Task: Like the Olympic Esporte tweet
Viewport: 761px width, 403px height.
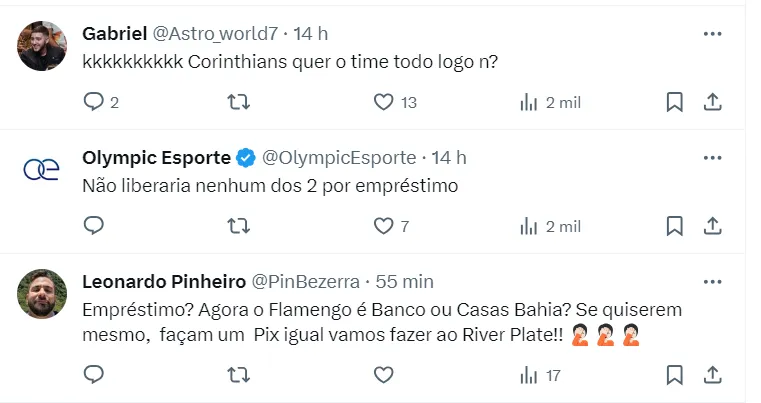Action: 384,226
